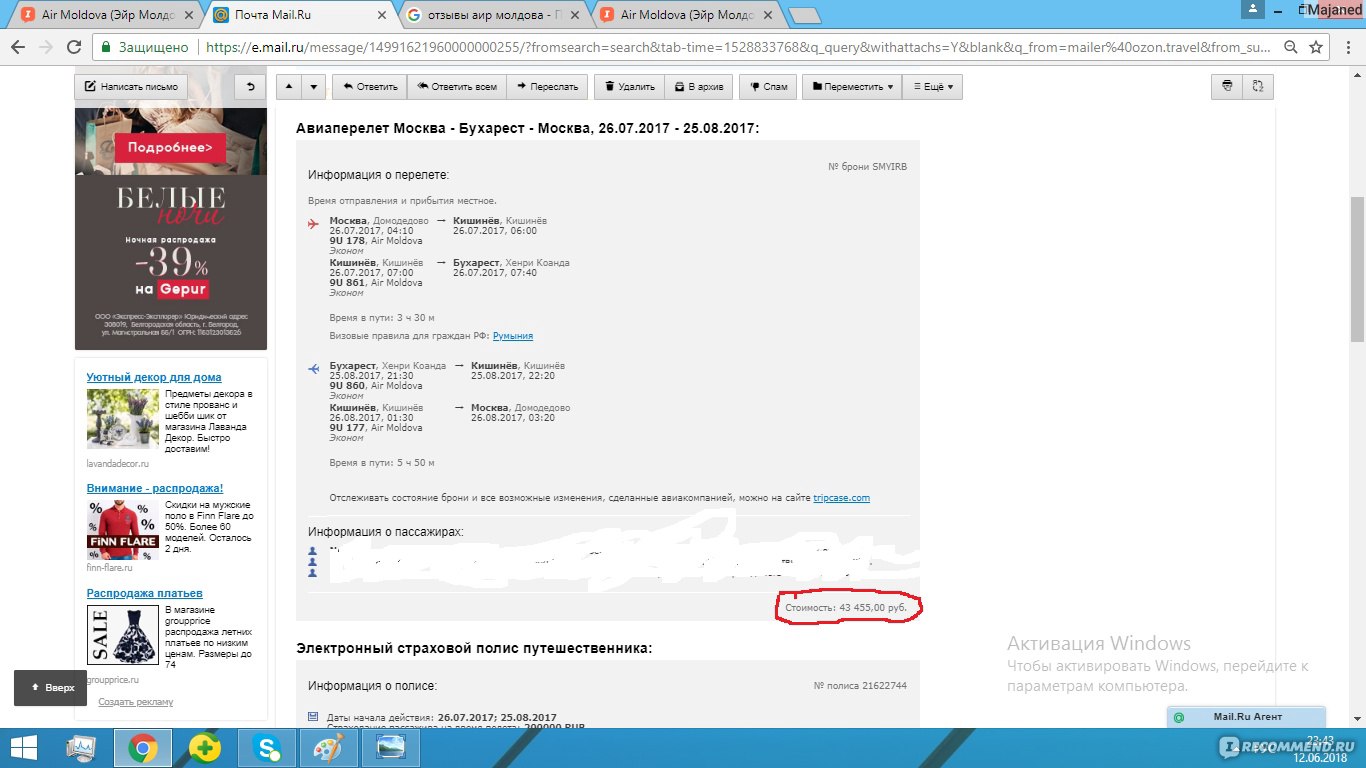Click the zoom magnifier icon in address bar
Image resolution: width=1366 pixels, height=768 pixels.
click(x=1289, y=47)
